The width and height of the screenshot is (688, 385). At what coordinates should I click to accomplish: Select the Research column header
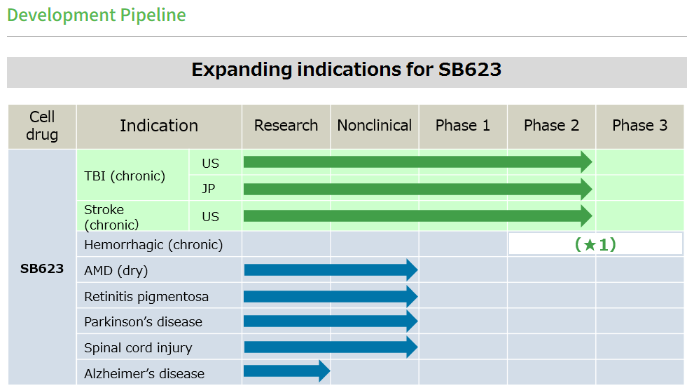click(286, 126)
